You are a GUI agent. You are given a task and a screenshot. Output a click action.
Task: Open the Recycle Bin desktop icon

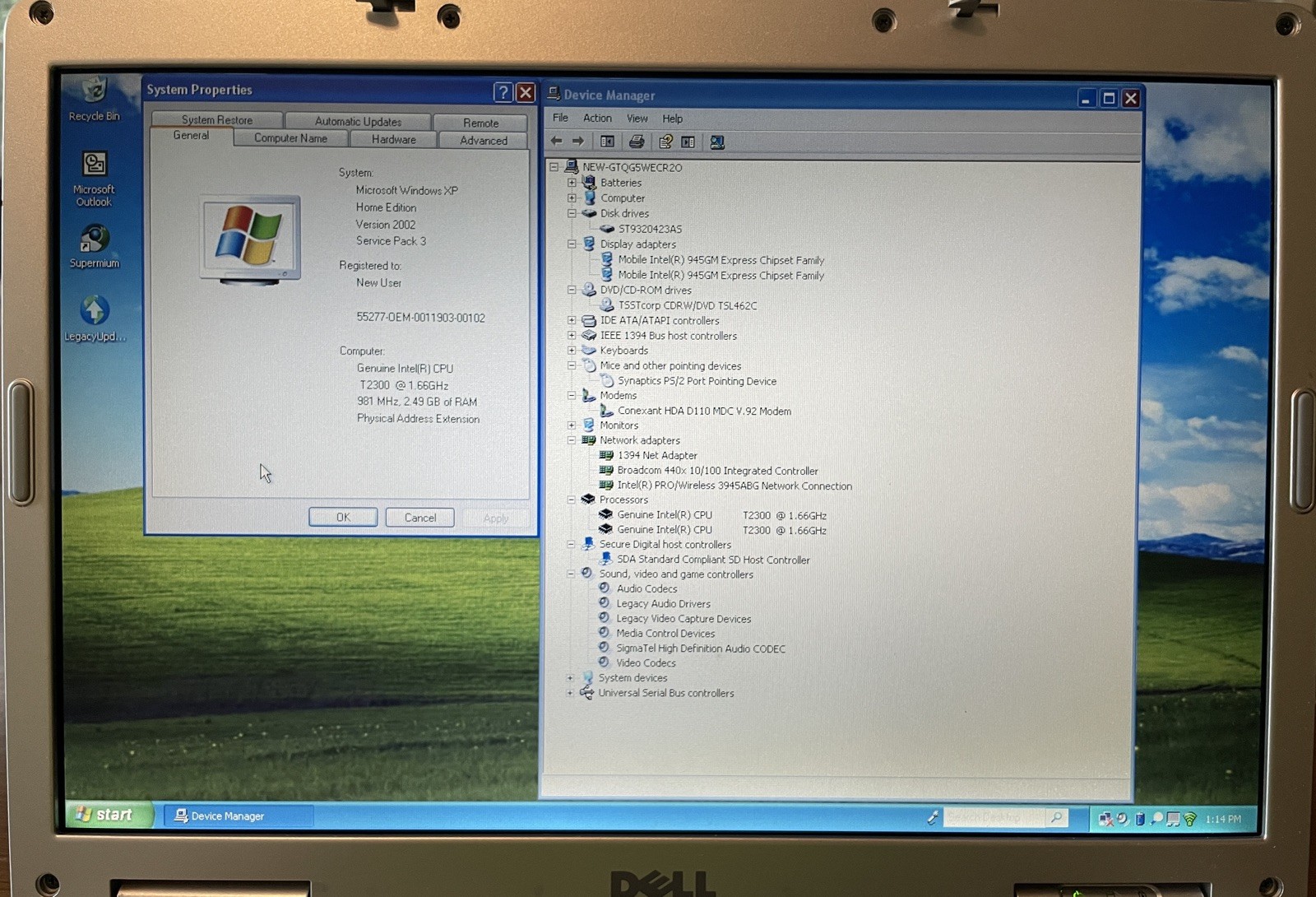coord(94,99)
